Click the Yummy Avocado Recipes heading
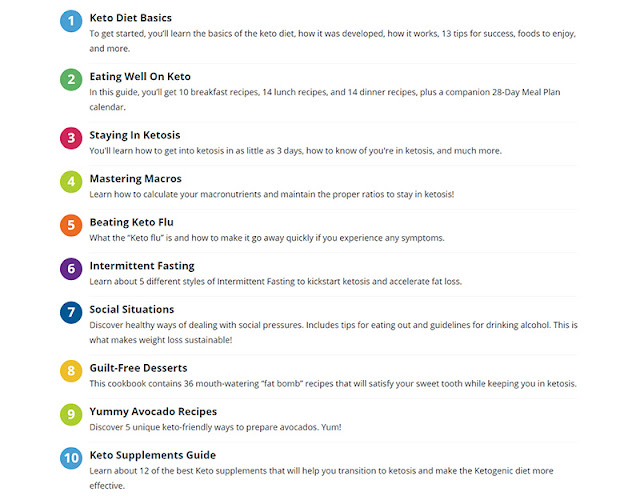The image size is (640, 500). (x=152, y=411)
